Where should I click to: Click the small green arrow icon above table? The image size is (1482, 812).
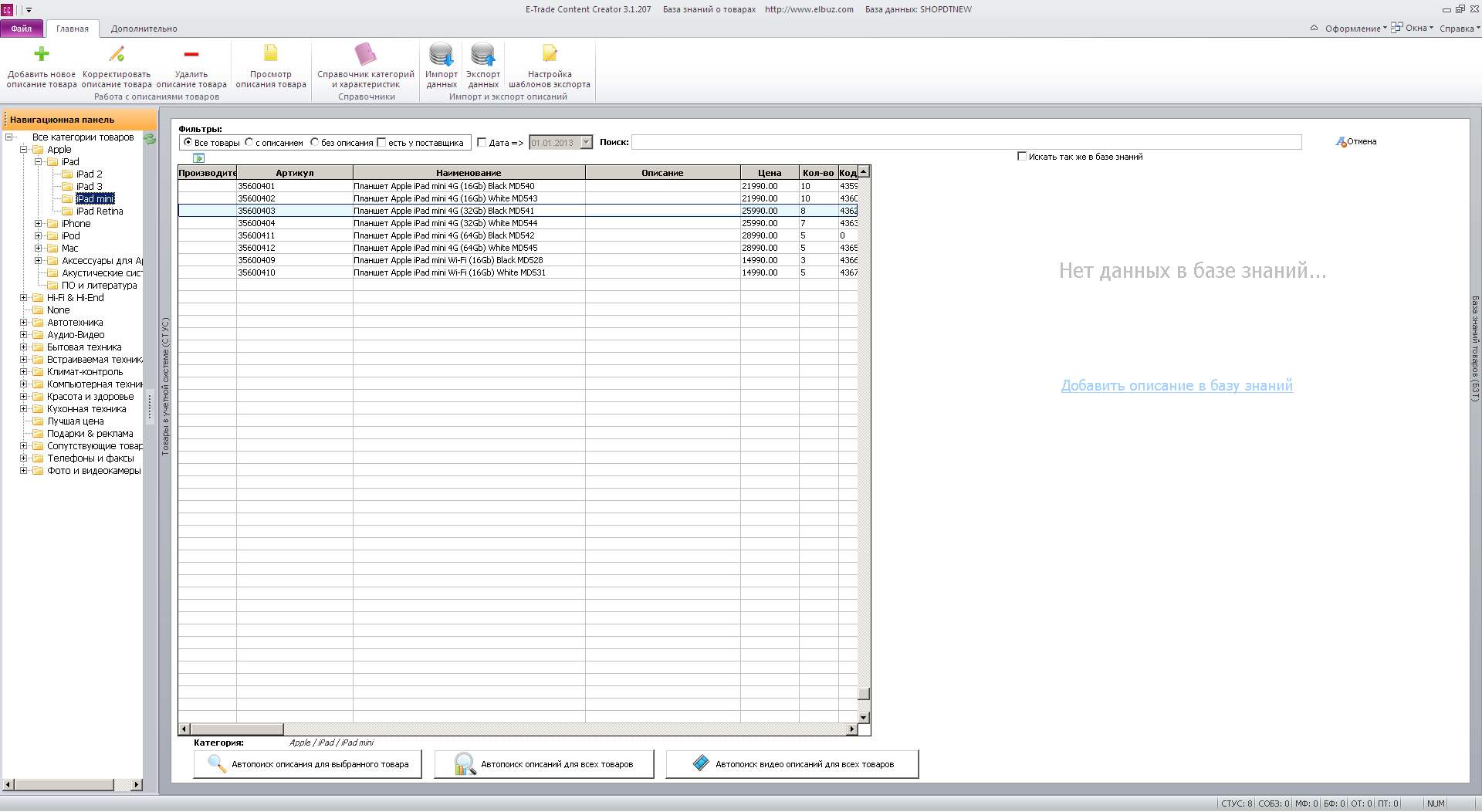click(x=199, y=158)
